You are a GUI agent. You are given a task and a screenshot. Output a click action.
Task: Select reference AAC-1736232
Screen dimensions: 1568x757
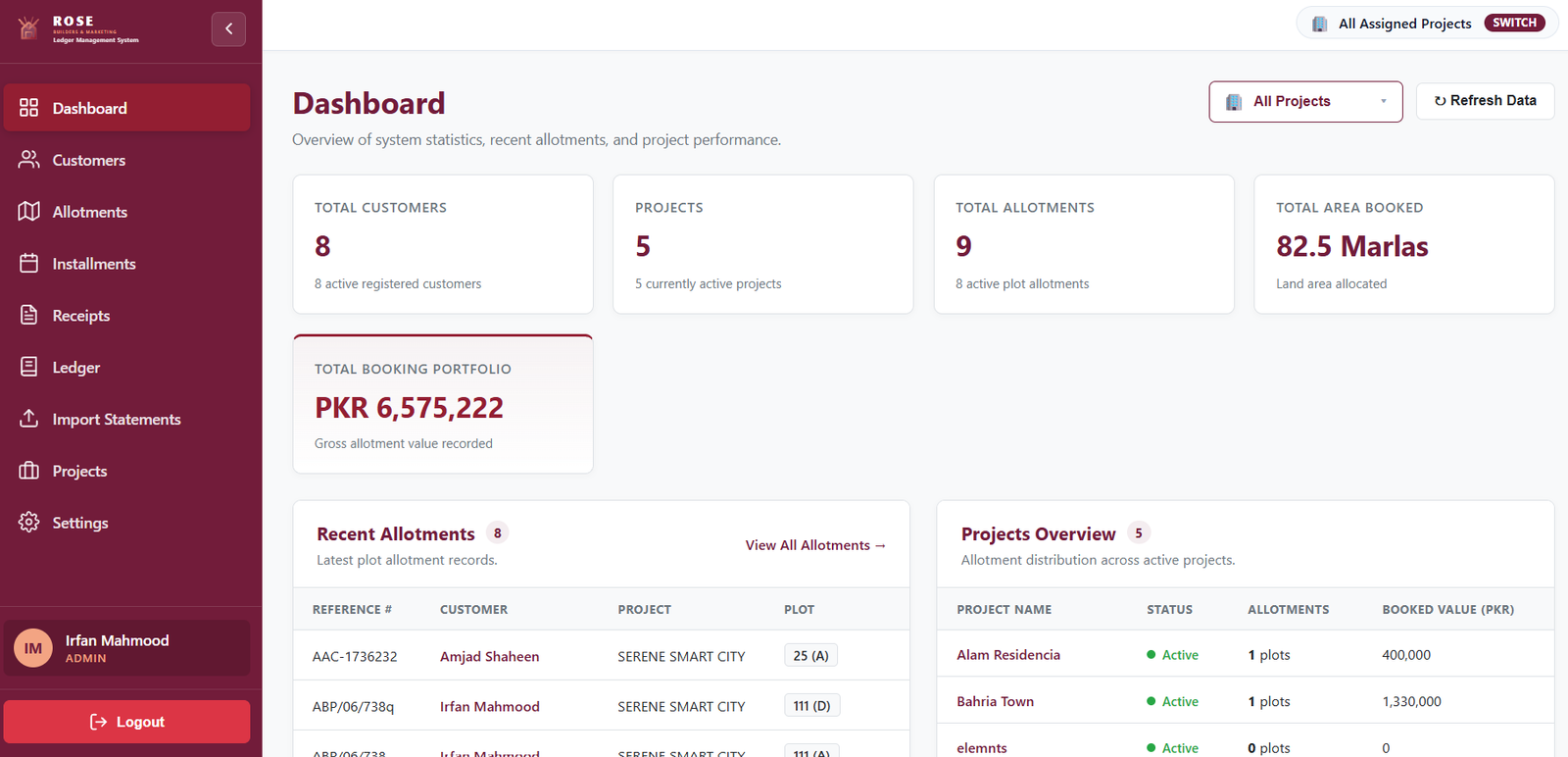coord(355,656)
